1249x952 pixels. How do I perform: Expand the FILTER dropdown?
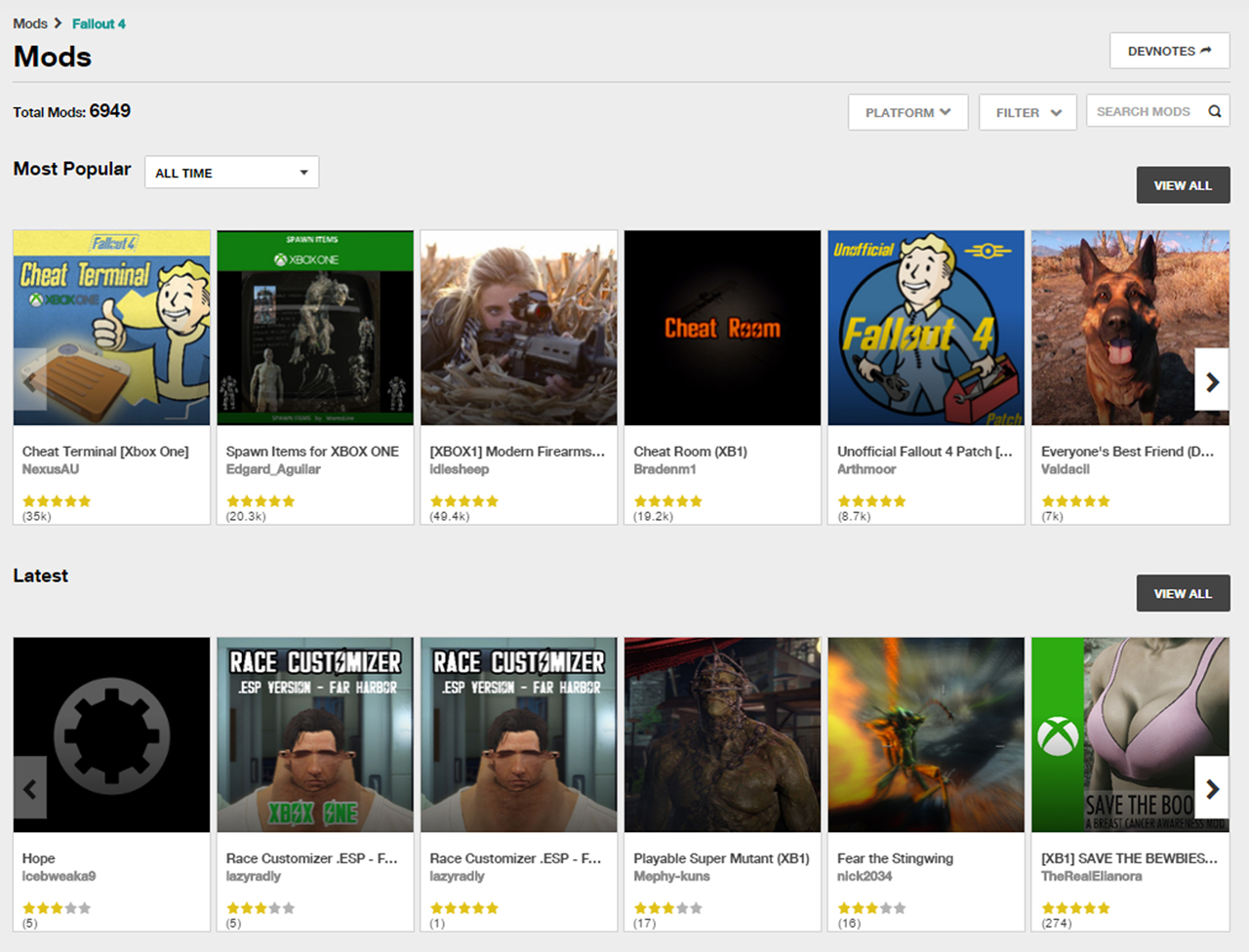1027,112
